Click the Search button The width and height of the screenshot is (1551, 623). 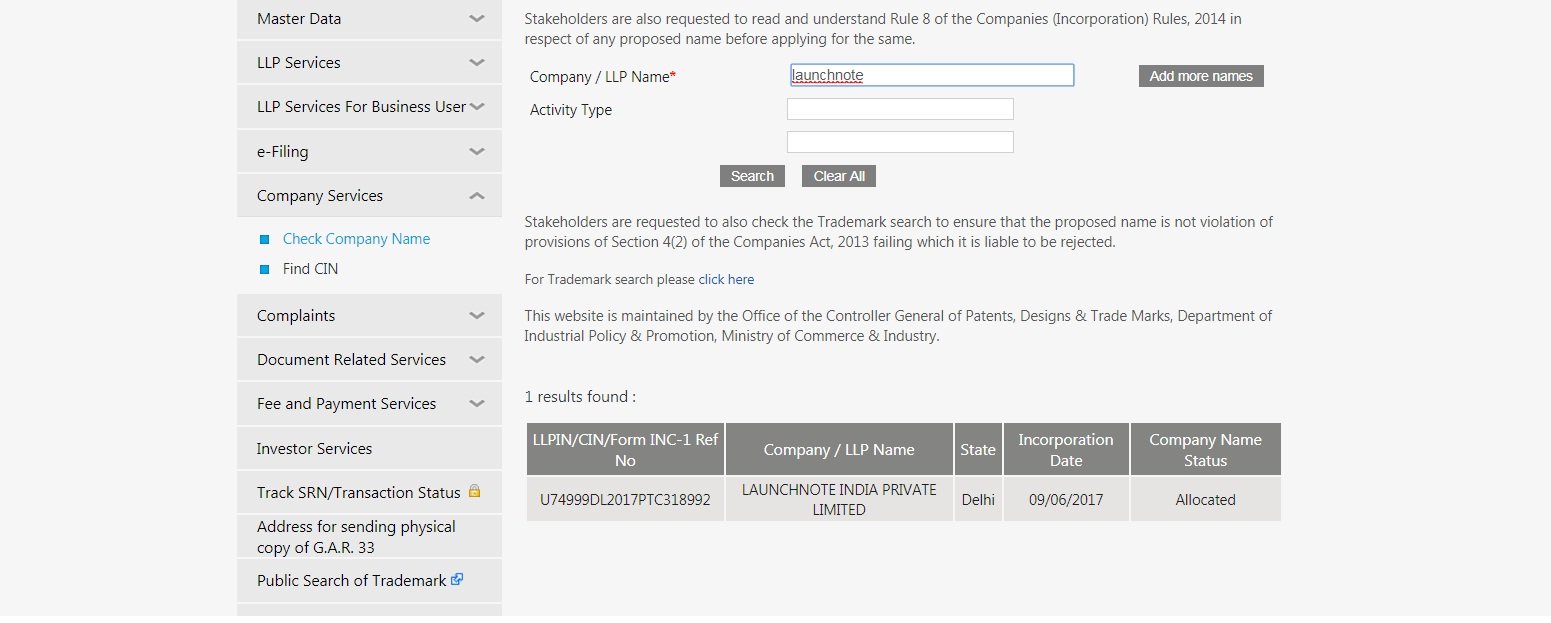coord(752,176)
